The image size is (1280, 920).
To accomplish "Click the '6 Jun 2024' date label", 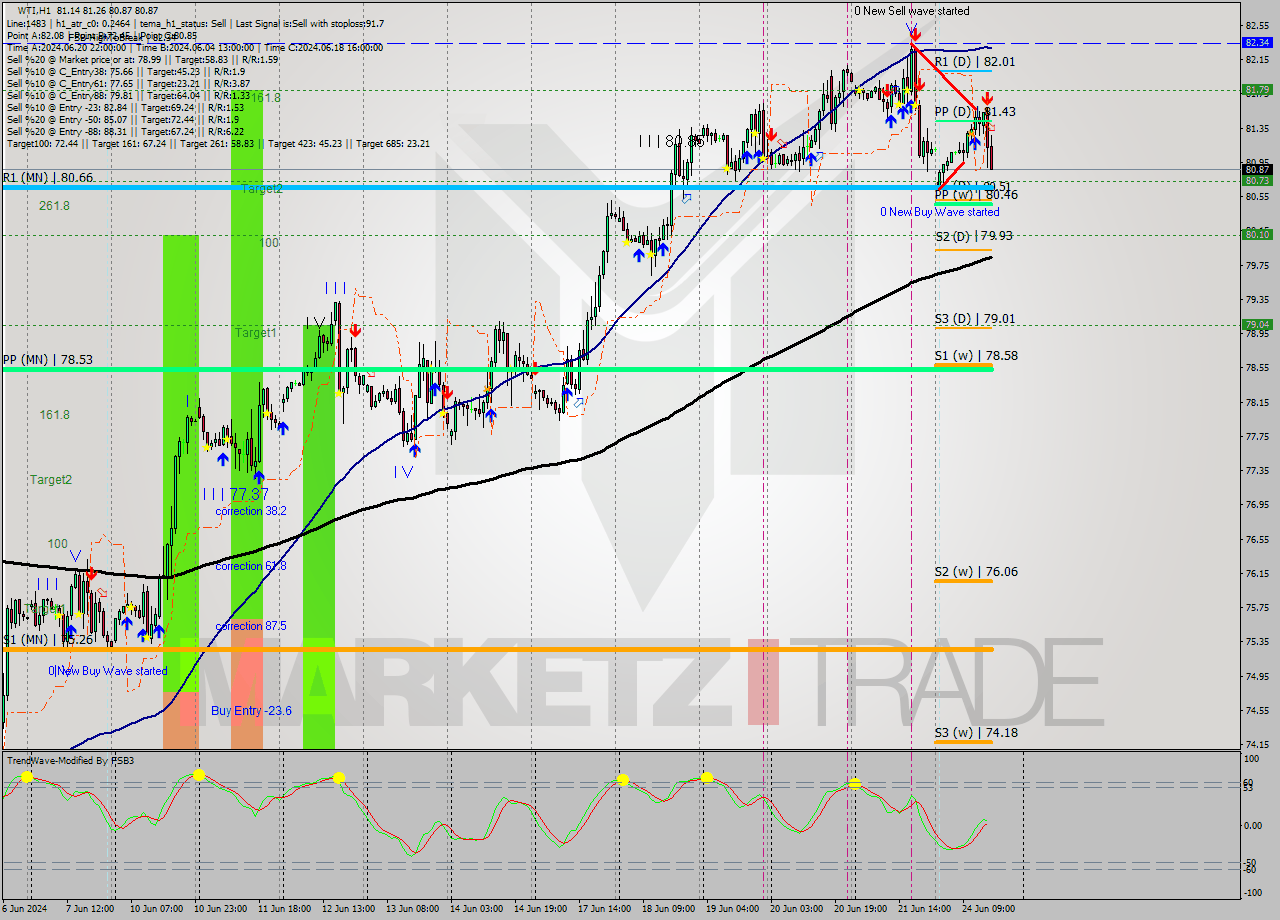I will coord(23,909).
